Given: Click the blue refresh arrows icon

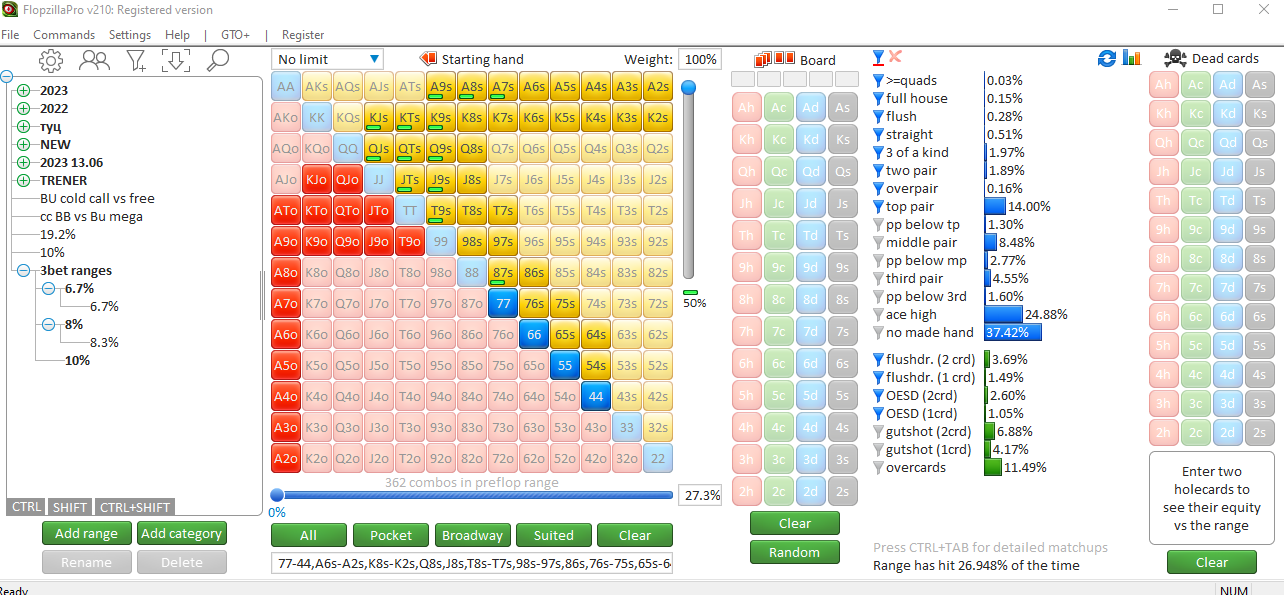Looking at the screenshot, I should coord(1107,59).
